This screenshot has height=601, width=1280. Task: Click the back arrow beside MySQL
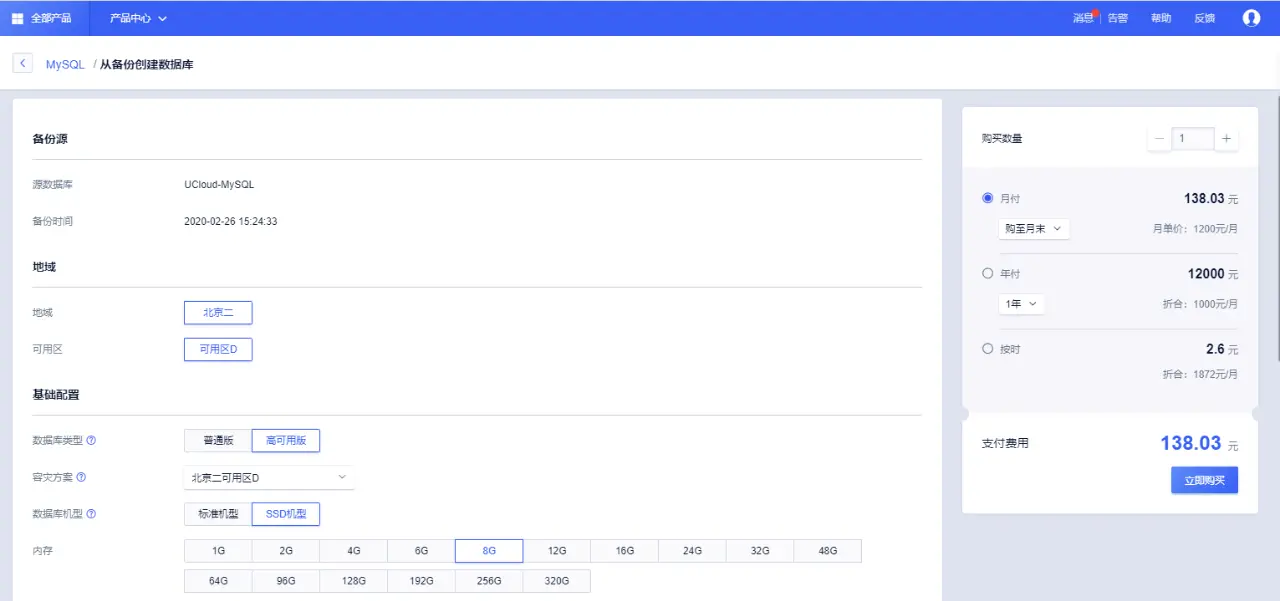tap(23, 63)
